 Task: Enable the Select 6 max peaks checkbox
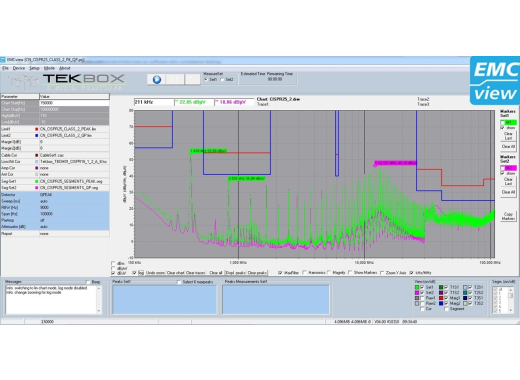click(179, 282)
